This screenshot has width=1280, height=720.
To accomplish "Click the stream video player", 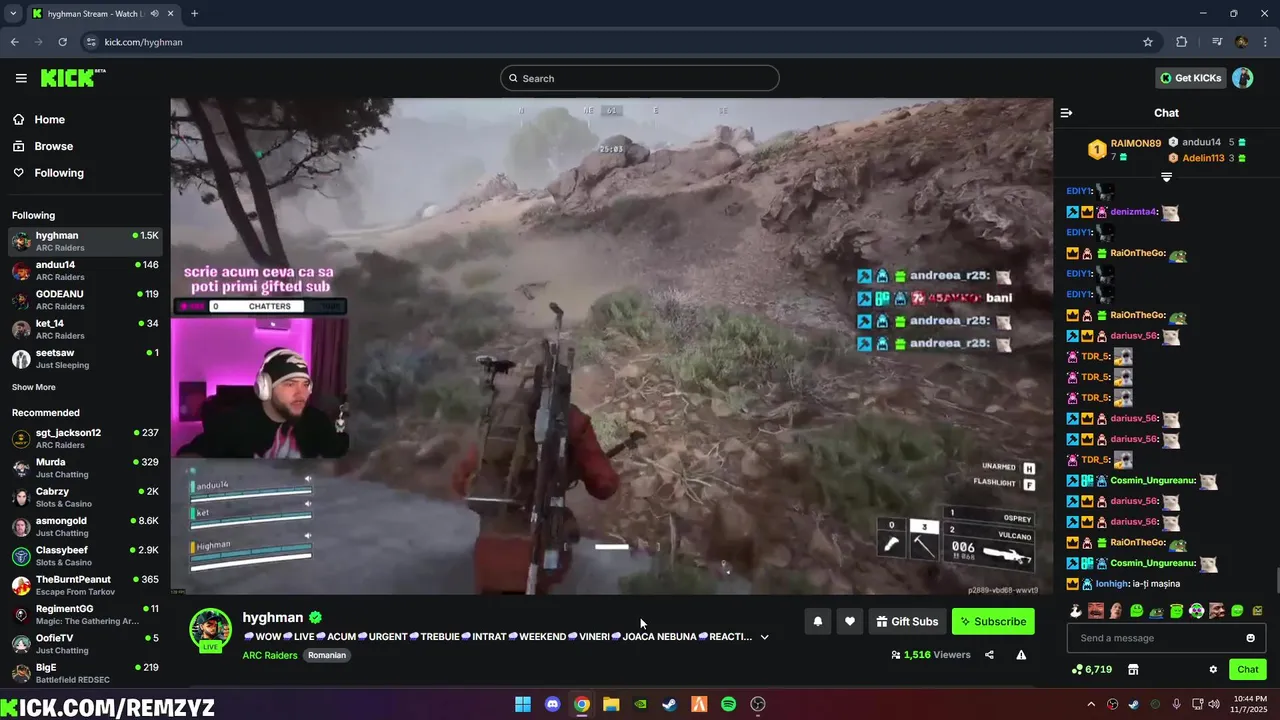I will click(x=611, y=346).
